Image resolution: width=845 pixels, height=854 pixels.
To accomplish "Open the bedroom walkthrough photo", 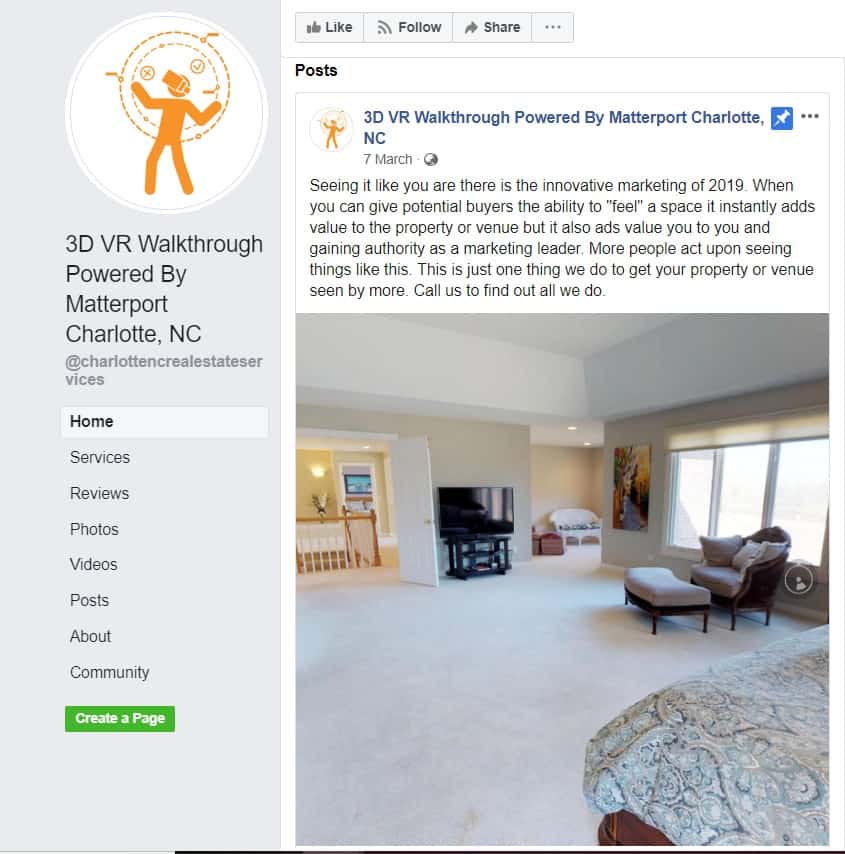I will pos(562,580).
